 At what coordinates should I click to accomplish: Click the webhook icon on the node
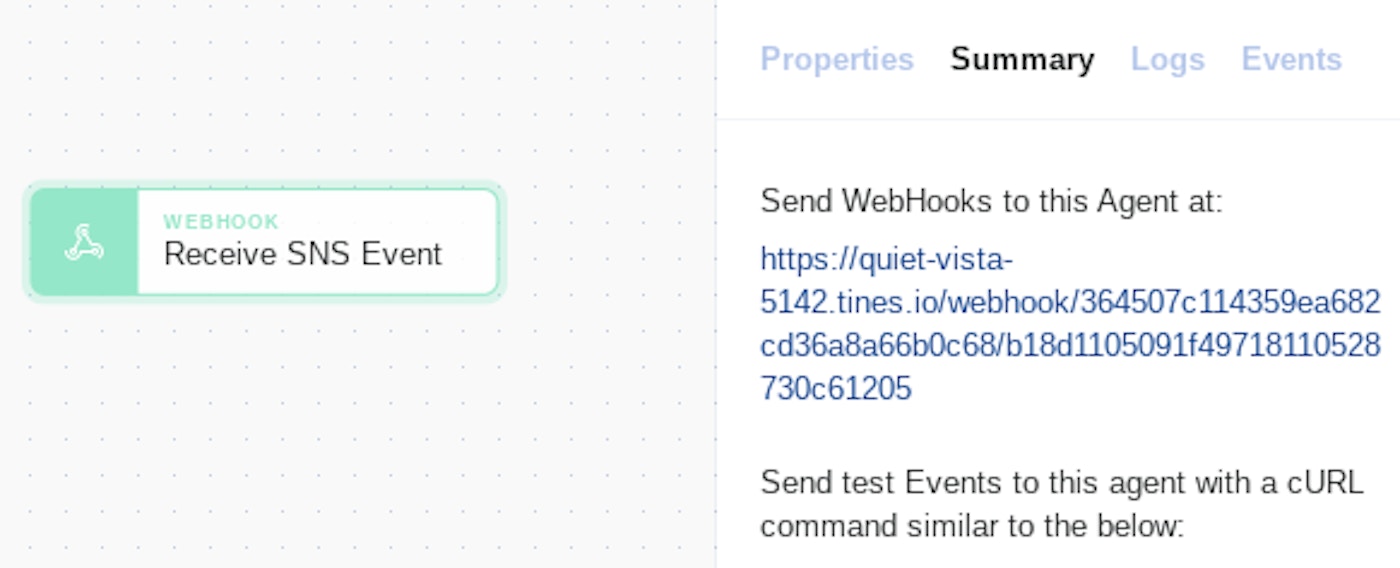tap(84, 242)
